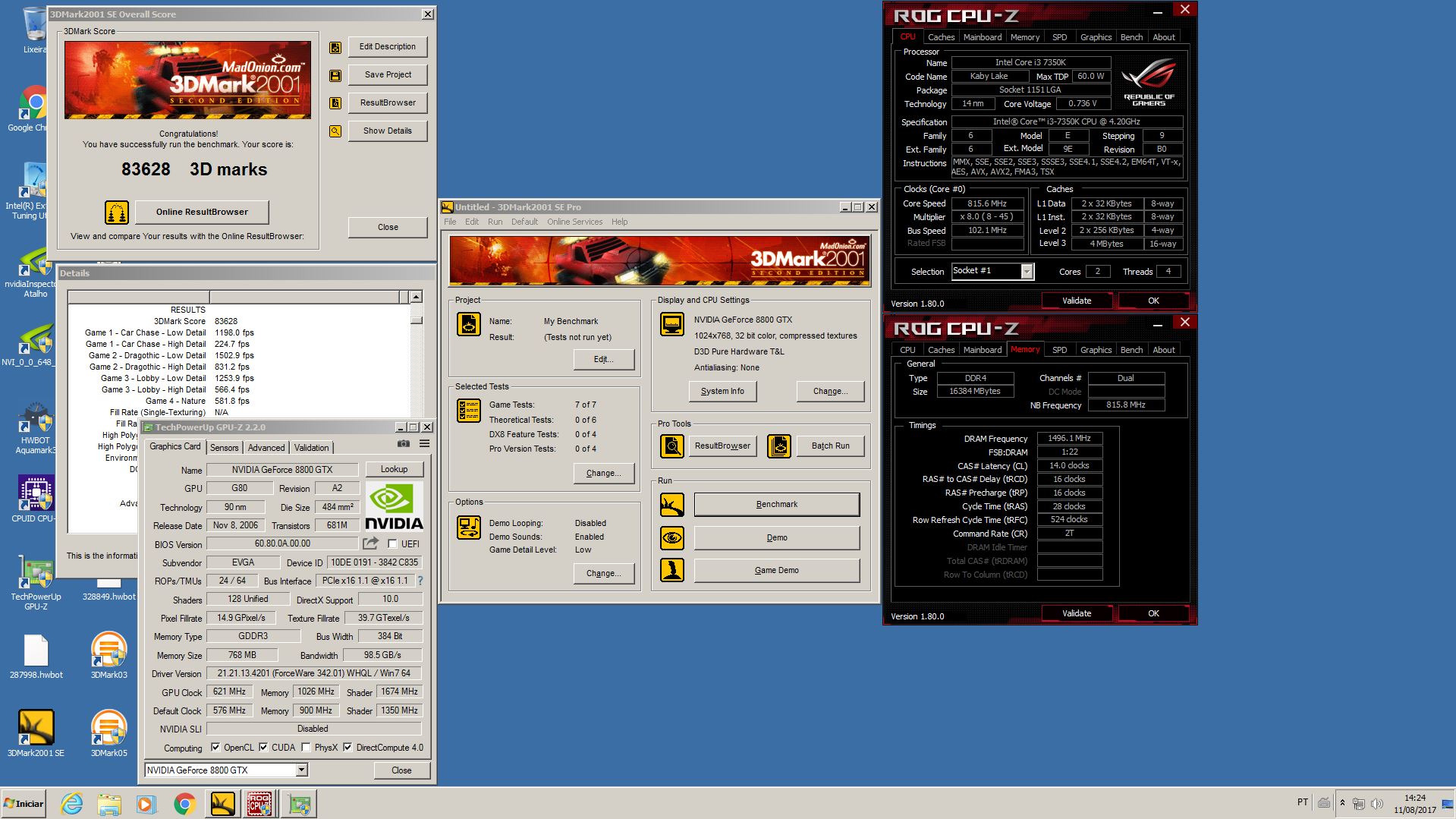The width and height of the screenshot is (1456, 819).
Task: Open the Mainboard tab in upper CPU-Z
Action: tap(983, 37)
